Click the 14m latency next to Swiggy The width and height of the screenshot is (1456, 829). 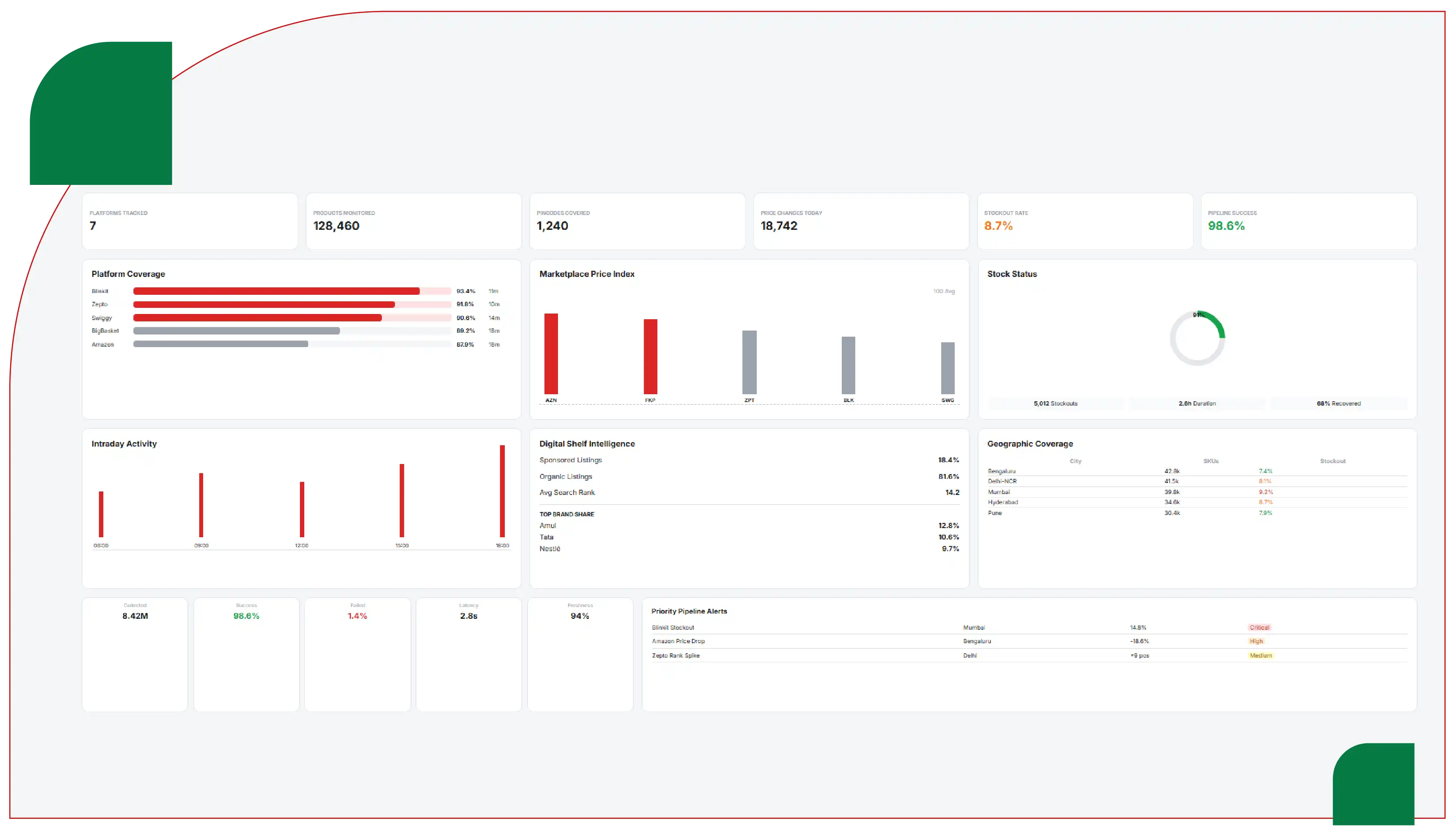[494, 318]
